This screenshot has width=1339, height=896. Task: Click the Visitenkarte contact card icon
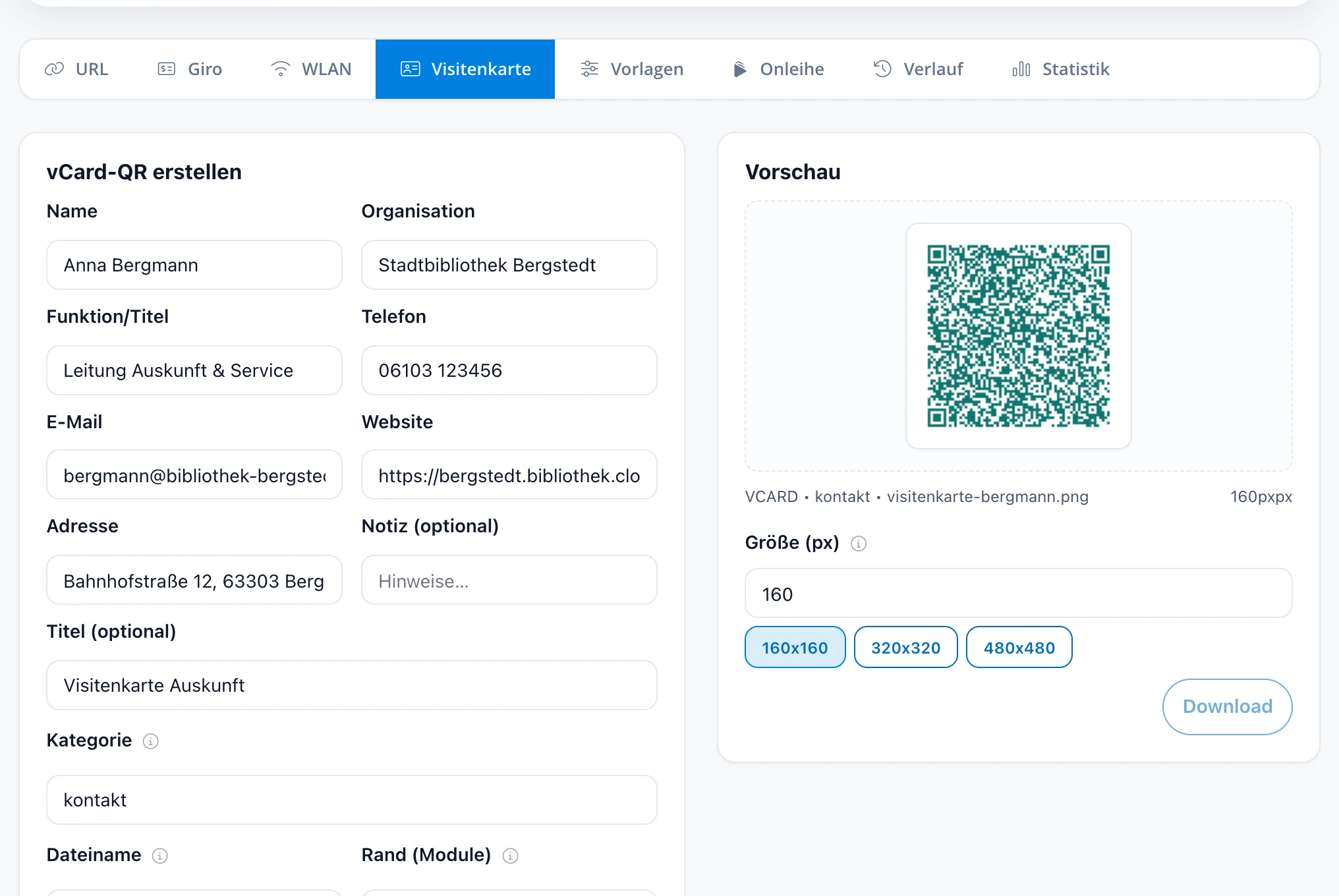[x=411, y=69]
